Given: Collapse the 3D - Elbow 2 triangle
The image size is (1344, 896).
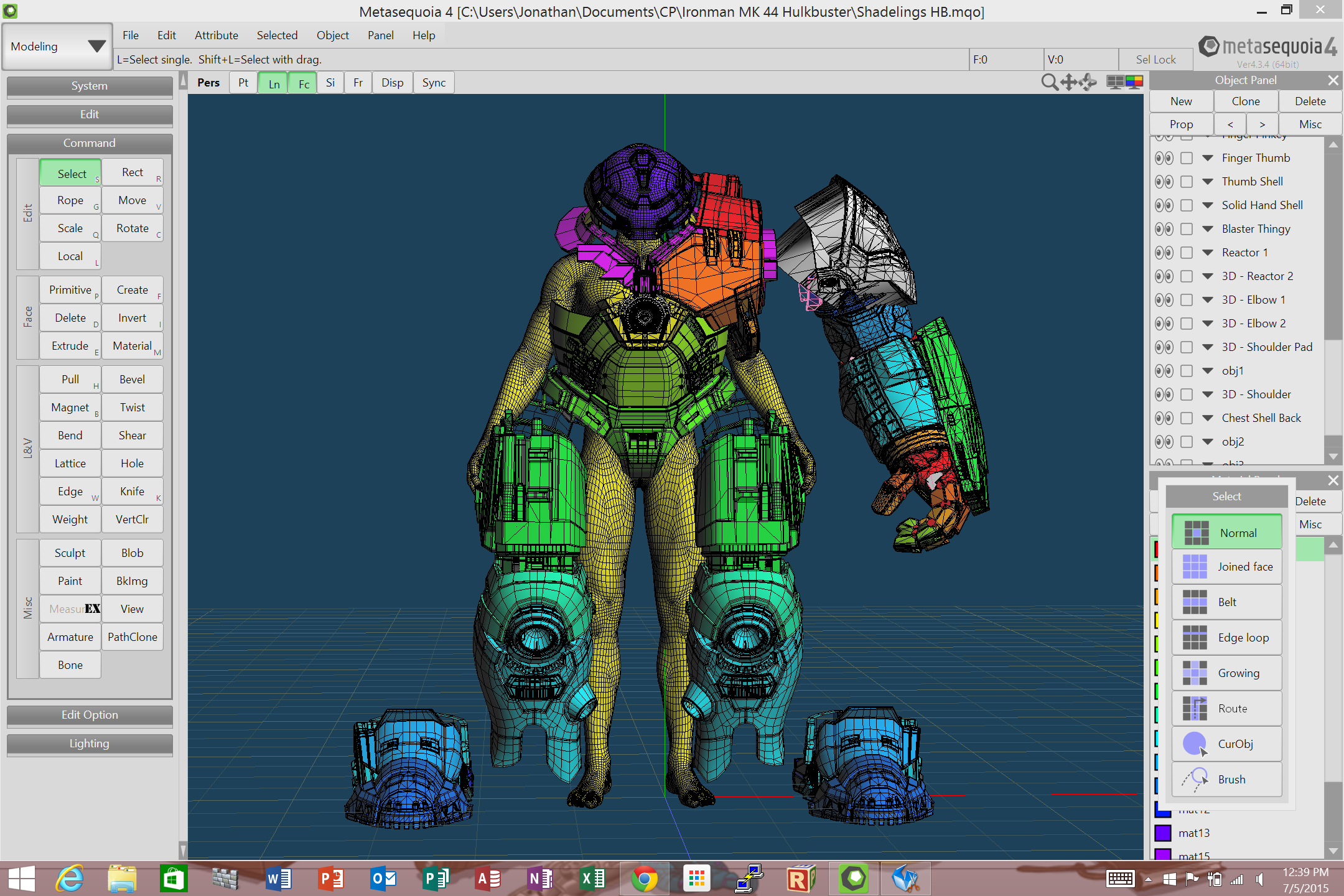Looking at the screenshot, I should click(x=1208, y=324).
